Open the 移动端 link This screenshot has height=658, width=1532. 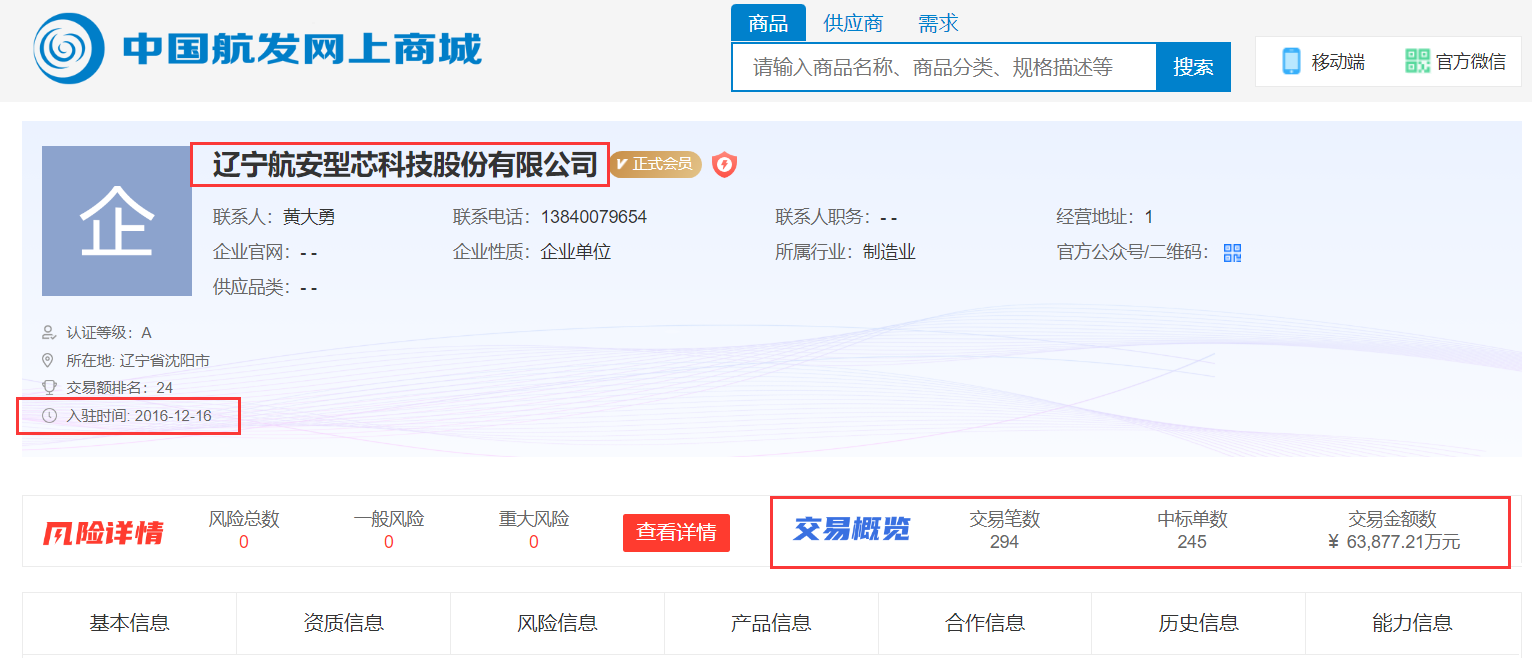point(1338,62)
